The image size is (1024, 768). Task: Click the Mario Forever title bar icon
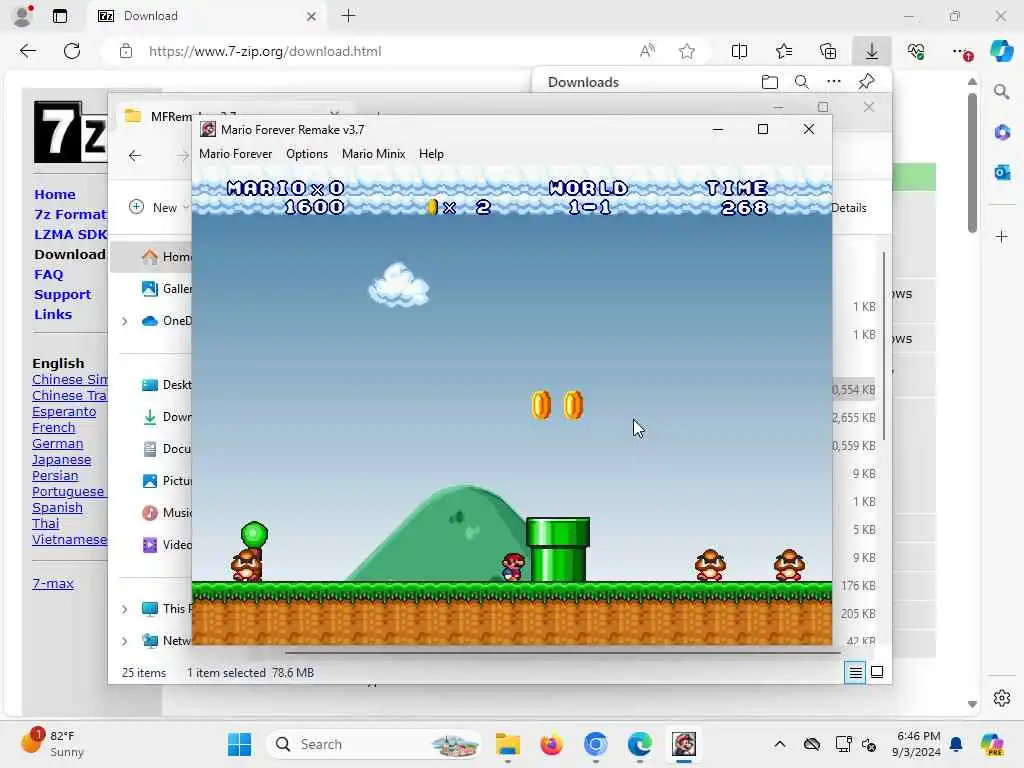(208, 129)
